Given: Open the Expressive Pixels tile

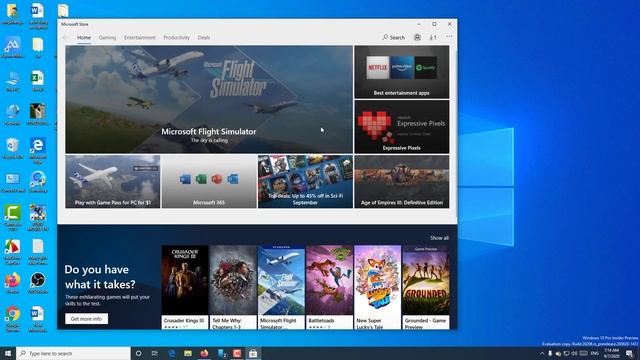Looking at the screenshot, I should 402,127.
